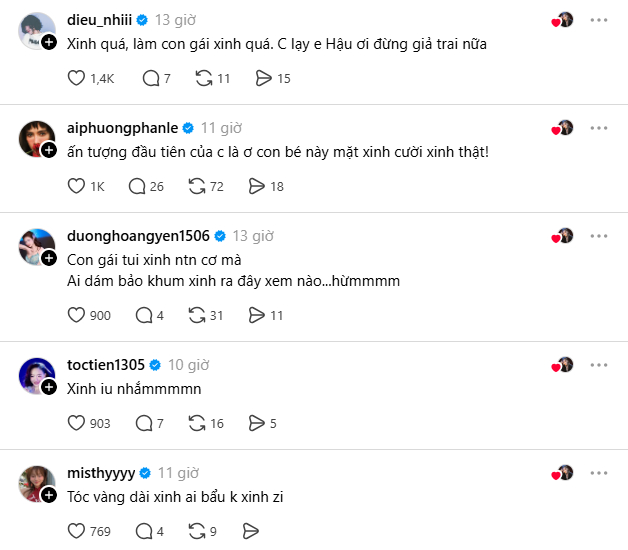Follow dieu_nhiii using plus badge on avatar
Screen dimensions: 628x550
(x=49, y=42)
